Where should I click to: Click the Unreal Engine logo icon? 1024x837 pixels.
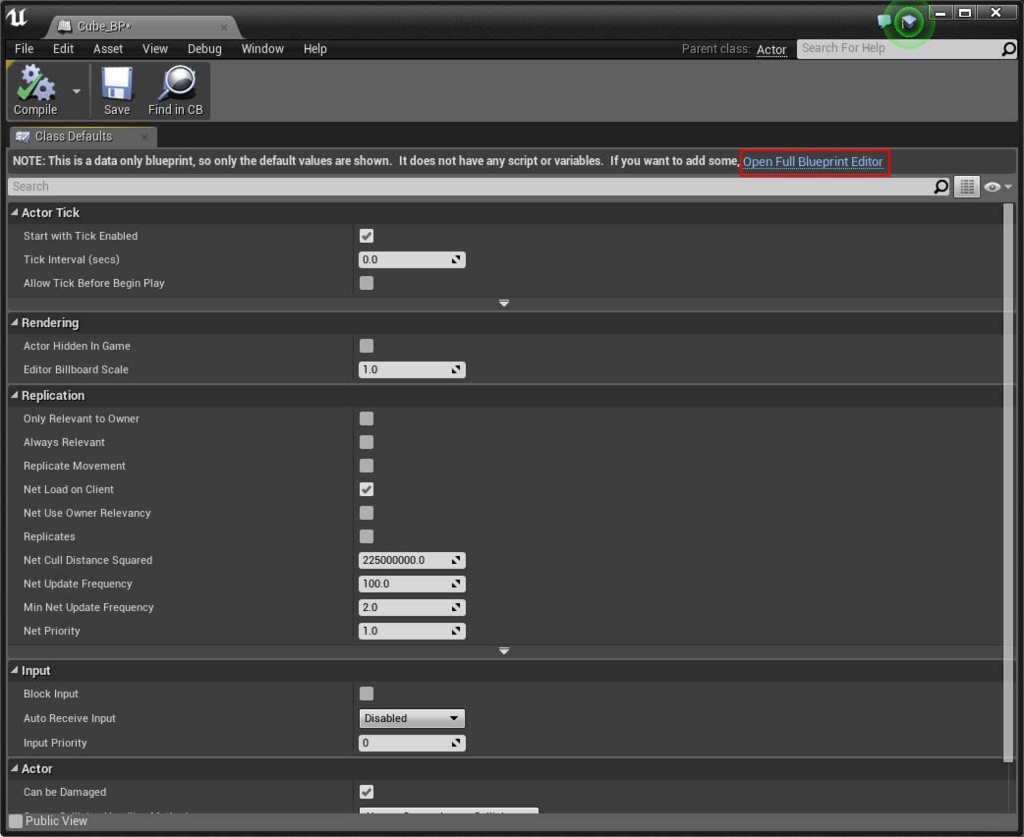[x=18, y=18]
